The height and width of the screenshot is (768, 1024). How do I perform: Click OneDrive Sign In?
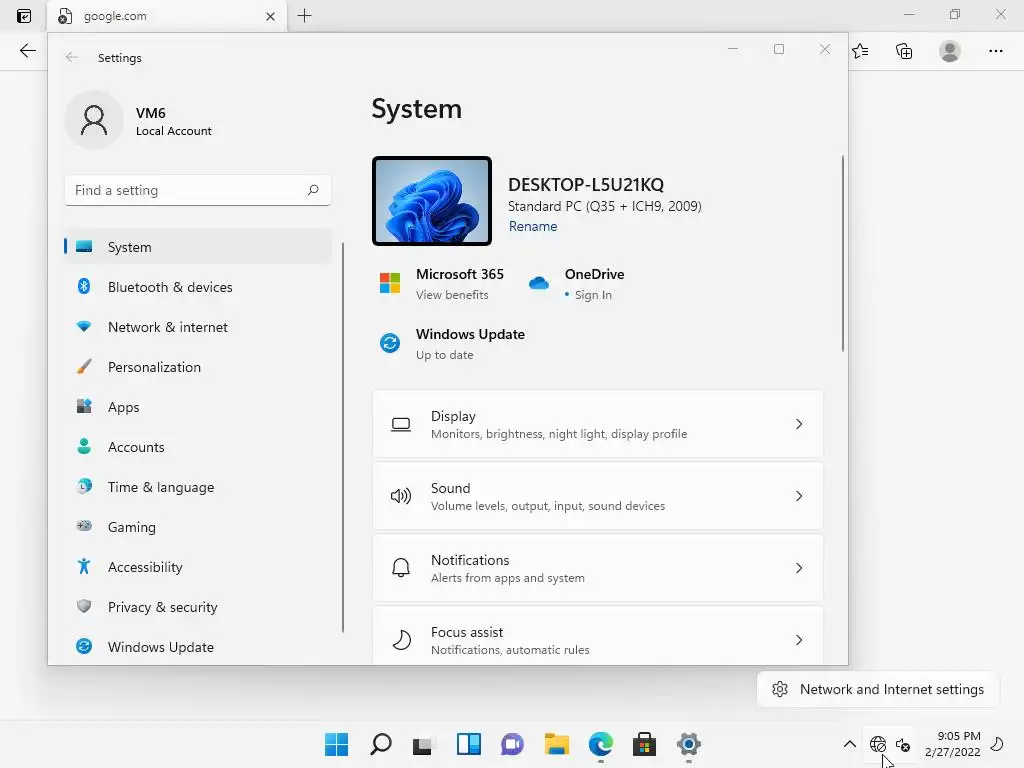click(593, 295)
